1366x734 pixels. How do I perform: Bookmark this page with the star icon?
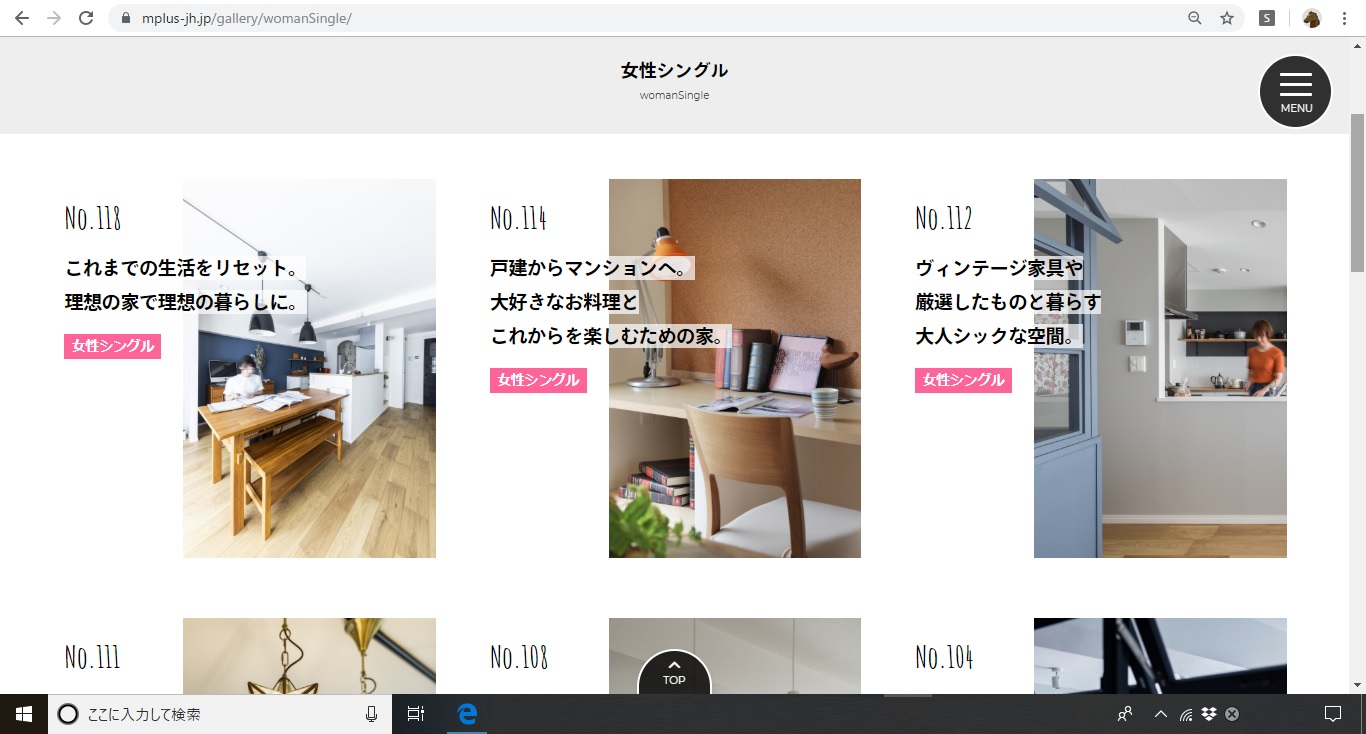(x=1227, y=18)
